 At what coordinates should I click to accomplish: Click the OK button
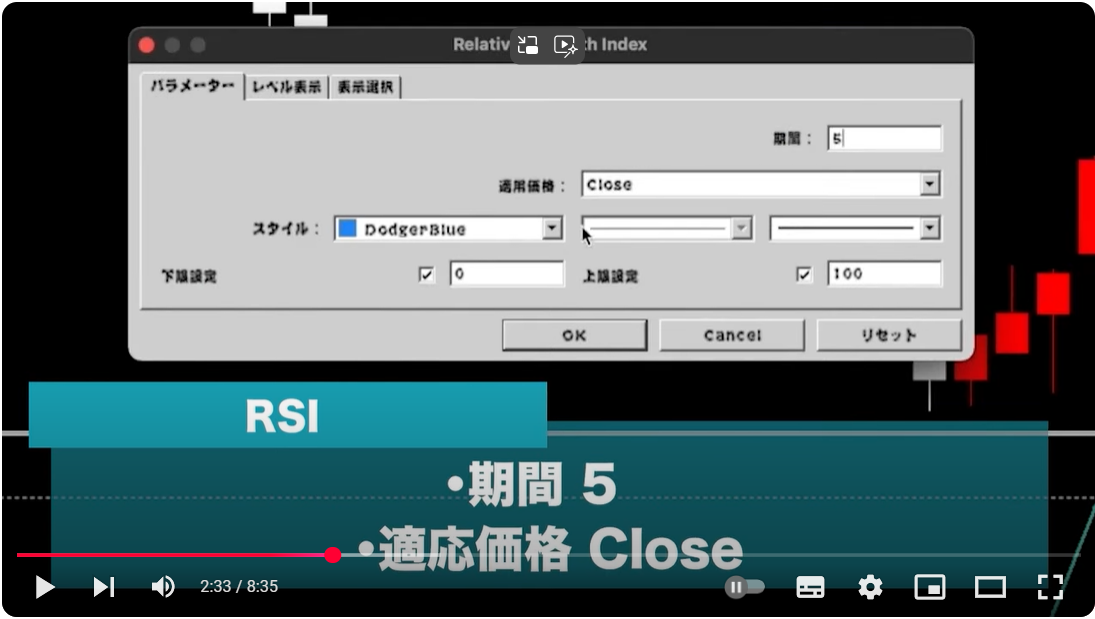574,335
